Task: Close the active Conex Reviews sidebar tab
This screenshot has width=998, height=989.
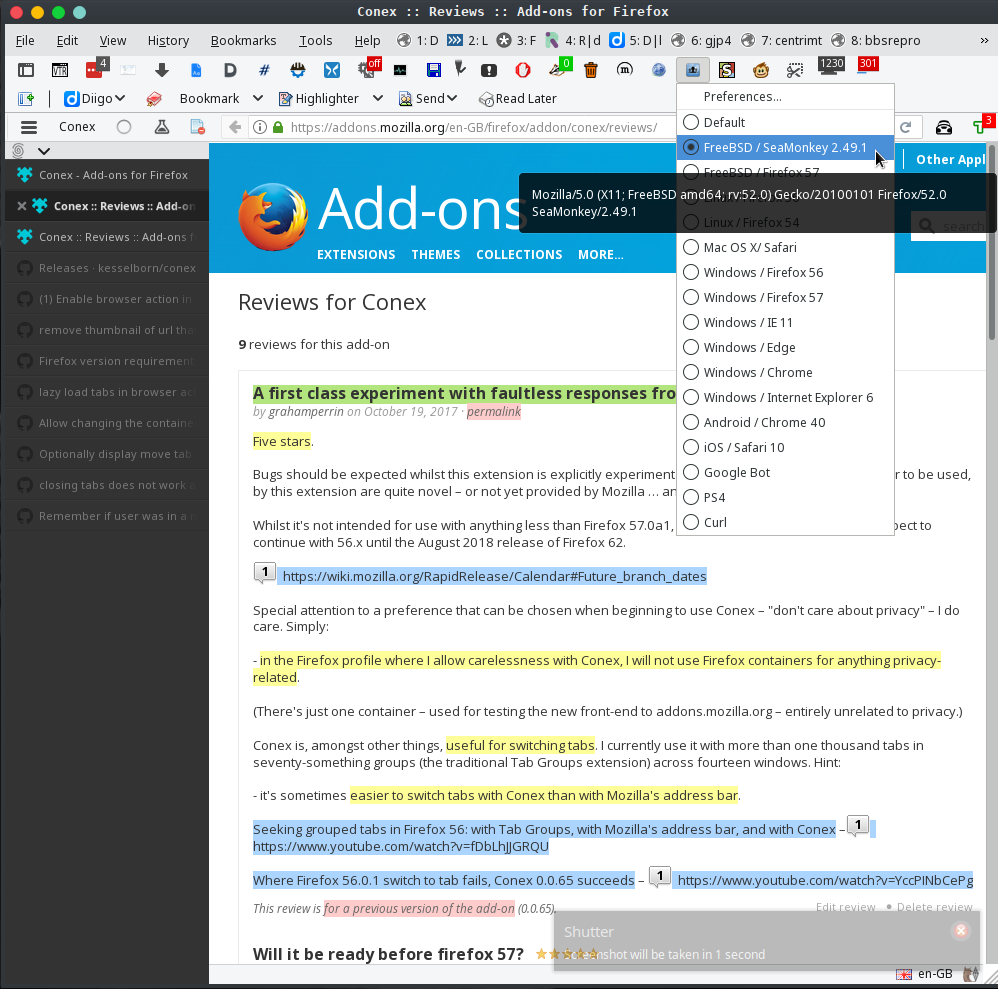Action: coord(22,206)
